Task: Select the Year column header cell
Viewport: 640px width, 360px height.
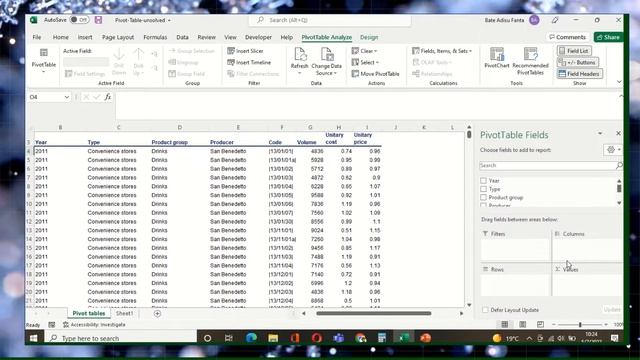Action: [x=60, y=142]
